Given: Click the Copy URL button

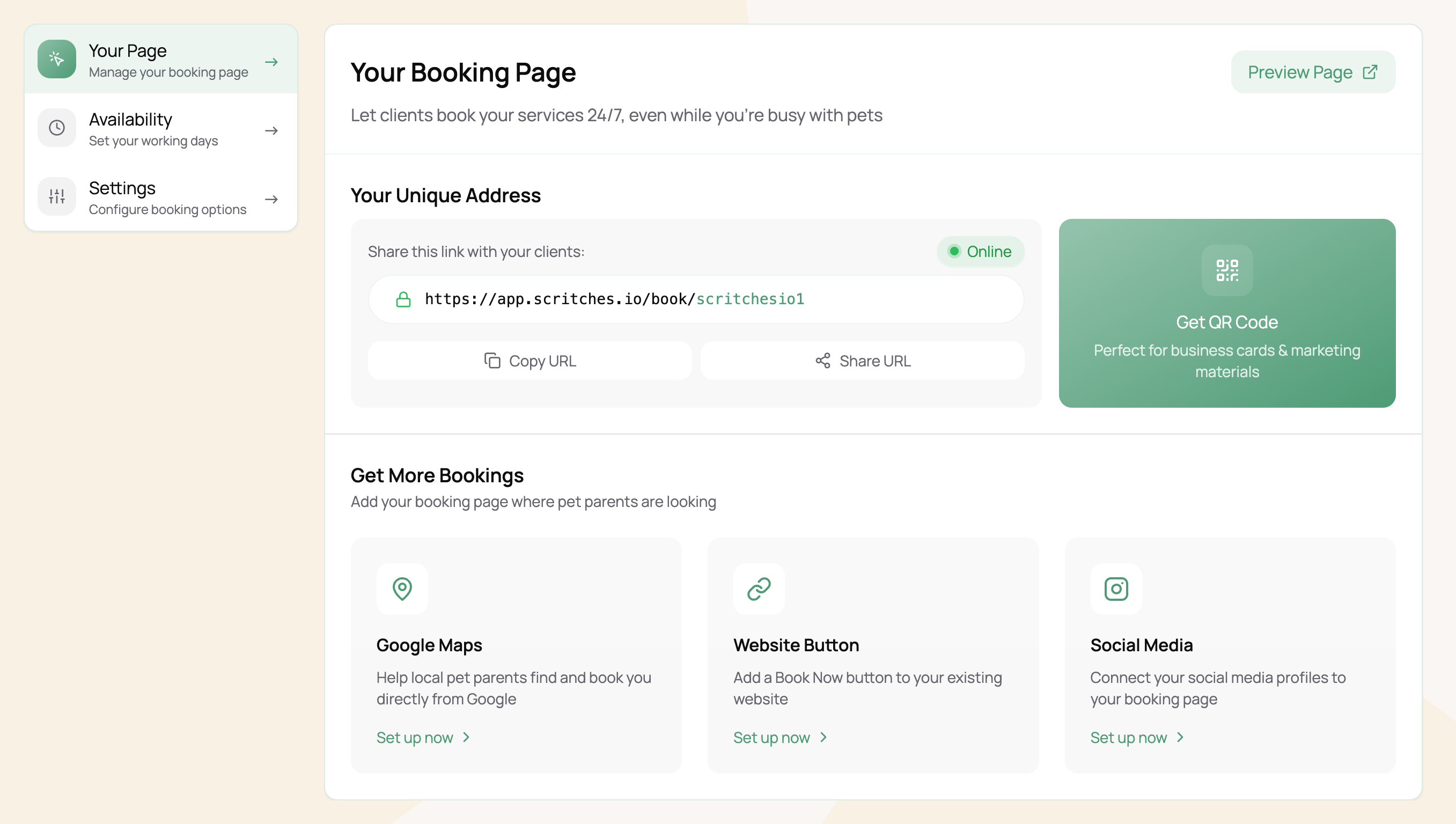Looking at the screenshot, I should pyautogui.click(x=530, y=360).
